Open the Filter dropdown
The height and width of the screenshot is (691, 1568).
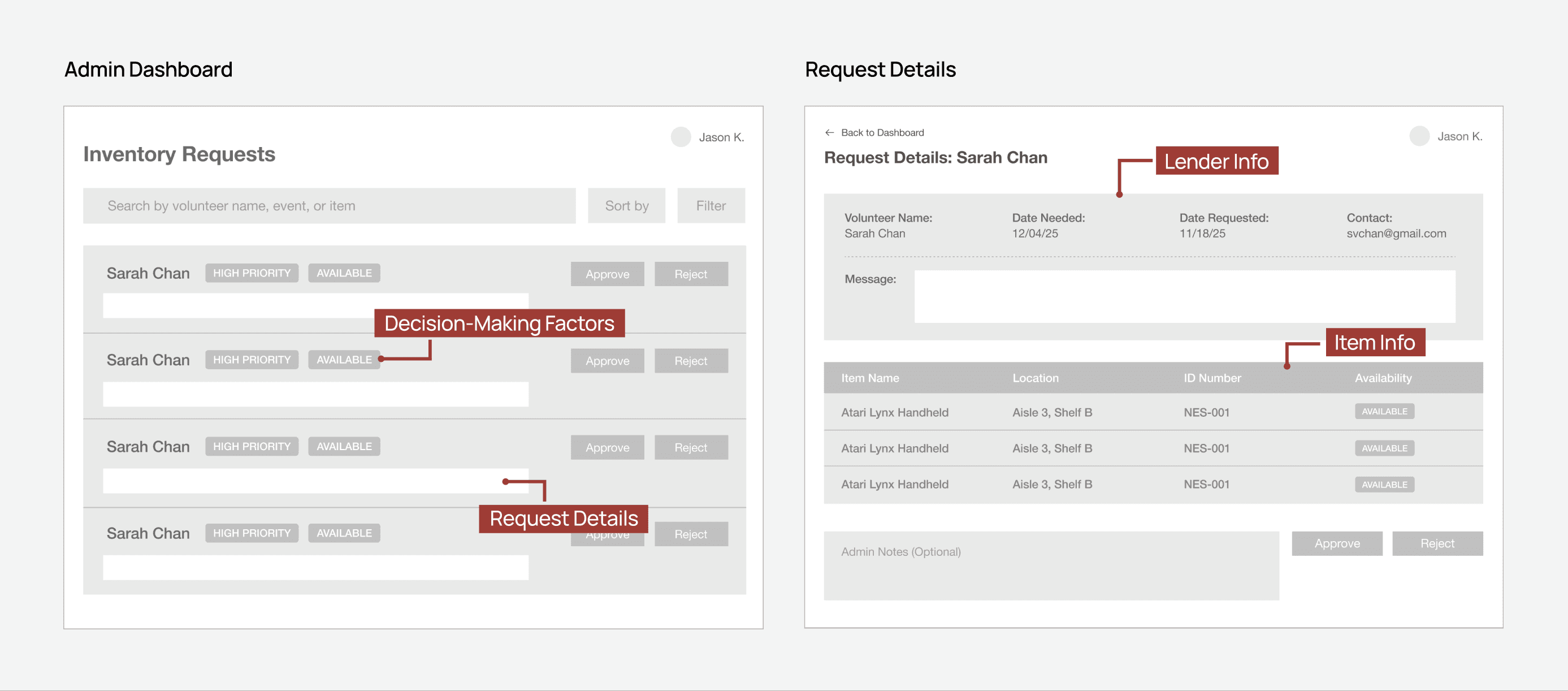711,206
